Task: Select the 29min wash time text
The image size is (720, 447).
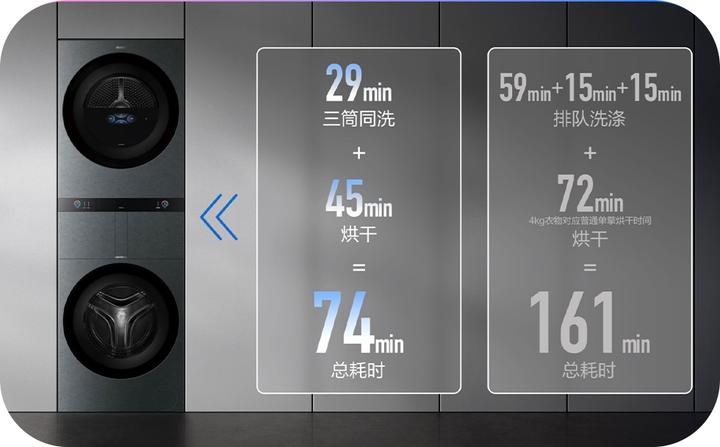Action: point(358,87)
